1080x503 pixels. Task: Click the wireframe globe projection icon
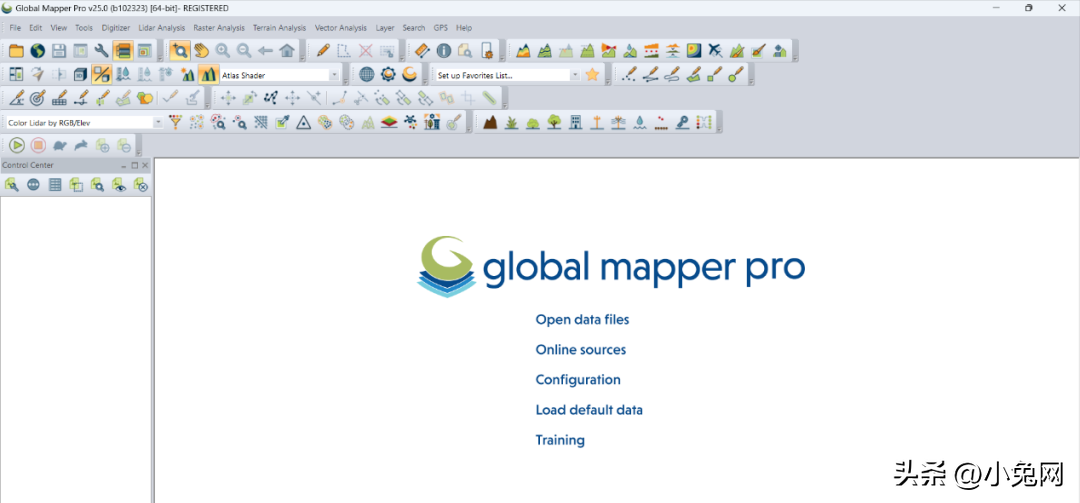366,74
